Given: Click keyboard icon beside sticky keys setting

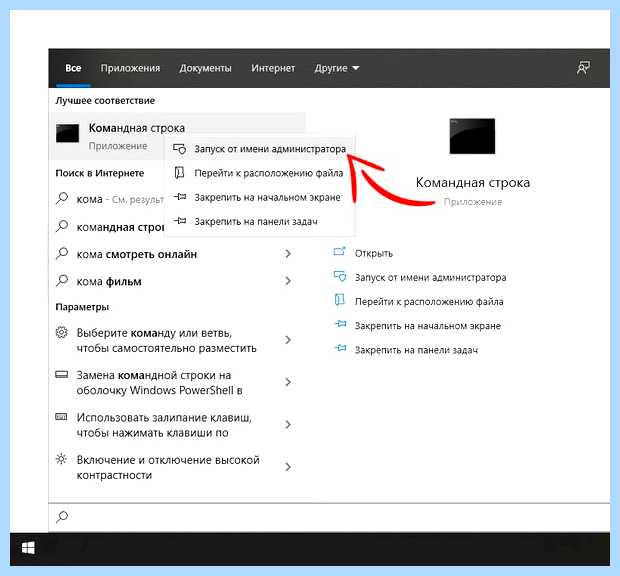Looking at the screenshot, I should [x=61, y=417].
